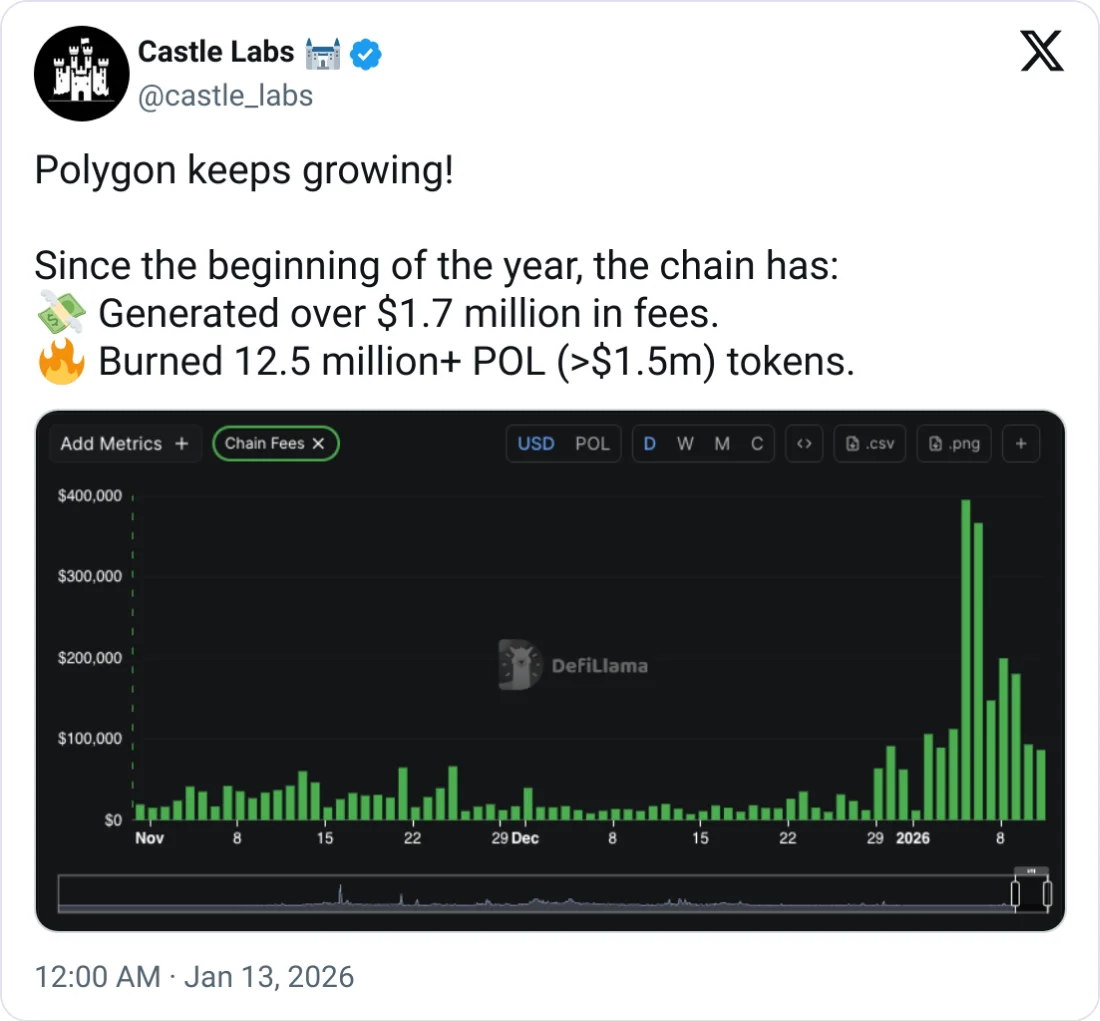Image resolution: width=1100 pixels, height=1021 pixels.
Task: Click the blue verified badge
Action: point(367,53)
